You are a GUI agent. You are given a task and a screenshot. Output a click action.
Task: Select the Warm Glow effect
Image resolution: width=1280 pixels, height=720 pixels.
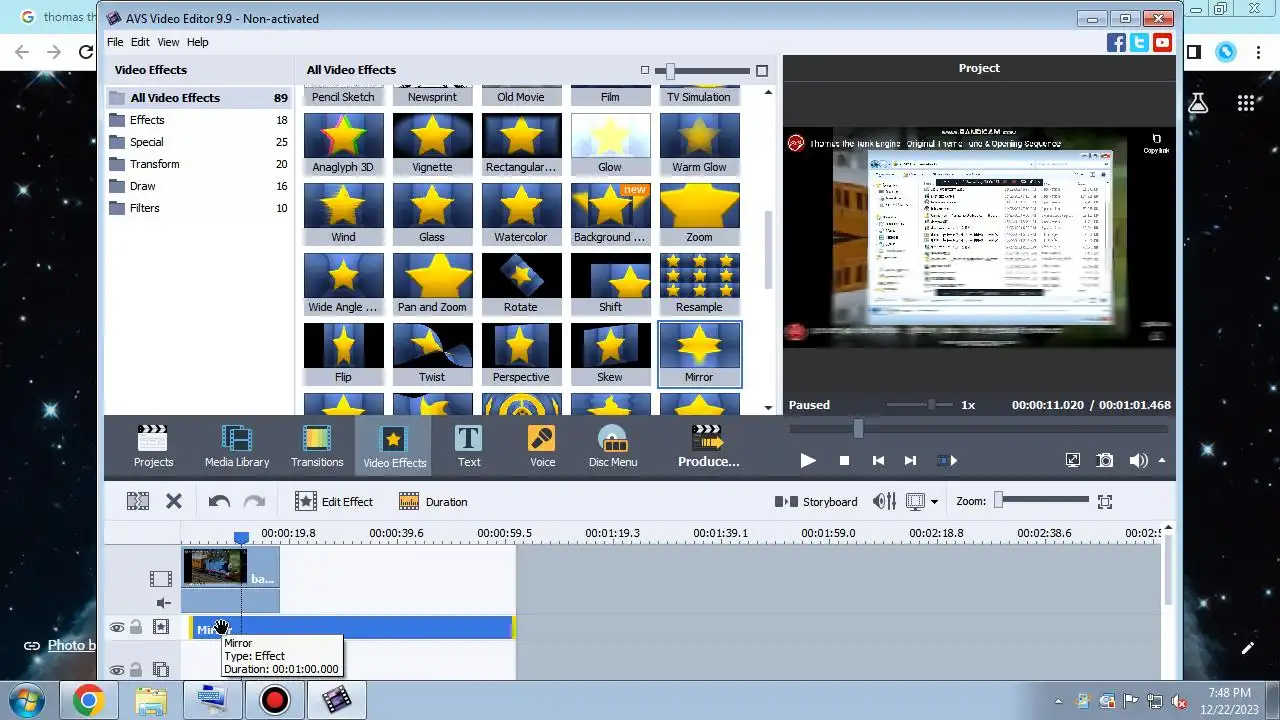(699, 143)
